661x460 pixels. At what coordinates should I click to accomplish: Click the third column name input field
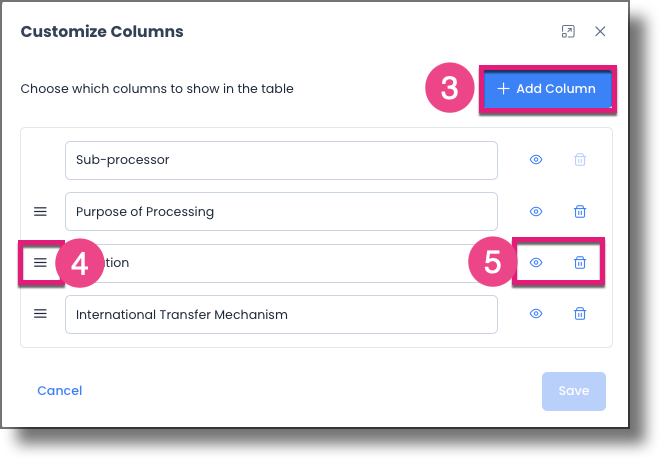tap(300, 263)
